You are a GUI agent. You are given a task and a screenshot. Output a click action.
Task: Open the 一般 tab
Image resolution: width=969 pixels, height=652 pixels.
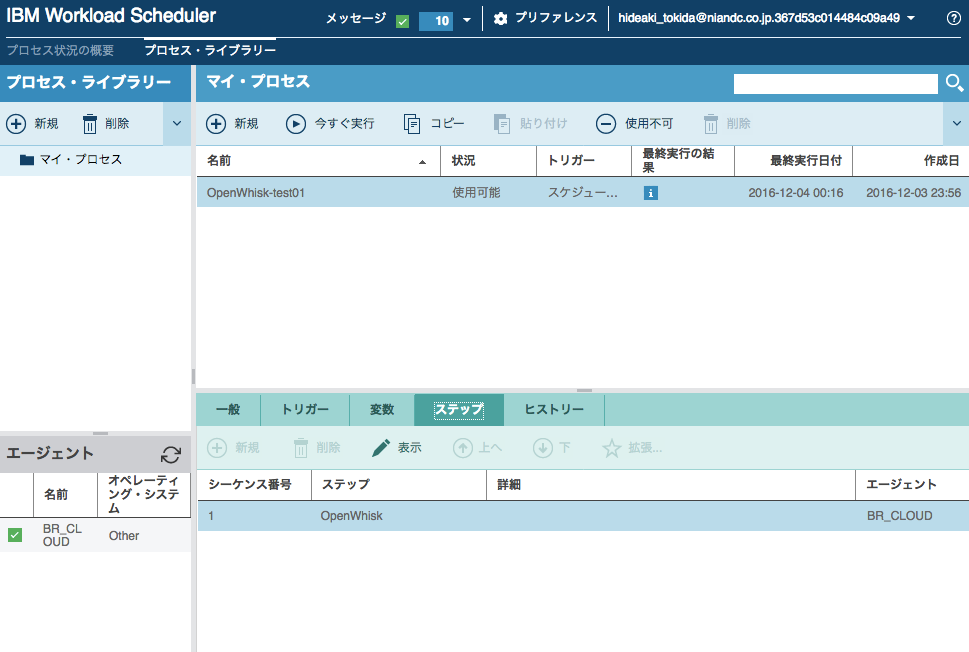(228, 410)
